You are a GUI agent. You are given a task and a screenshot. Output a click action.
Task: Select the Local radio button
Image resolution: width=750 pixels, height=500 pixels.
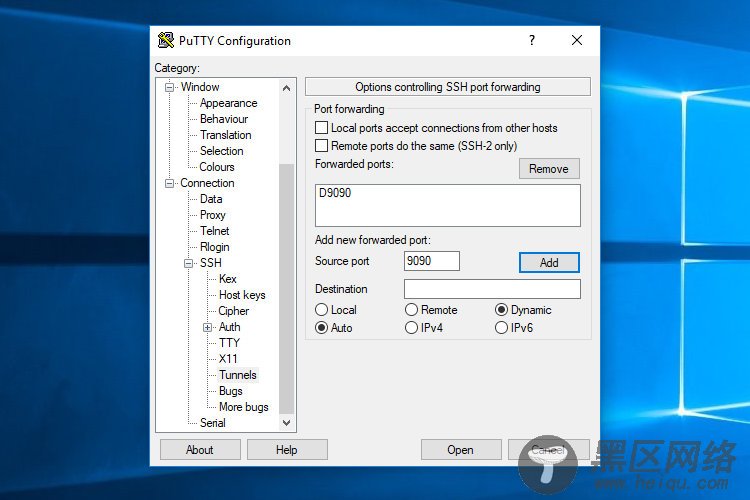point(321,310)
